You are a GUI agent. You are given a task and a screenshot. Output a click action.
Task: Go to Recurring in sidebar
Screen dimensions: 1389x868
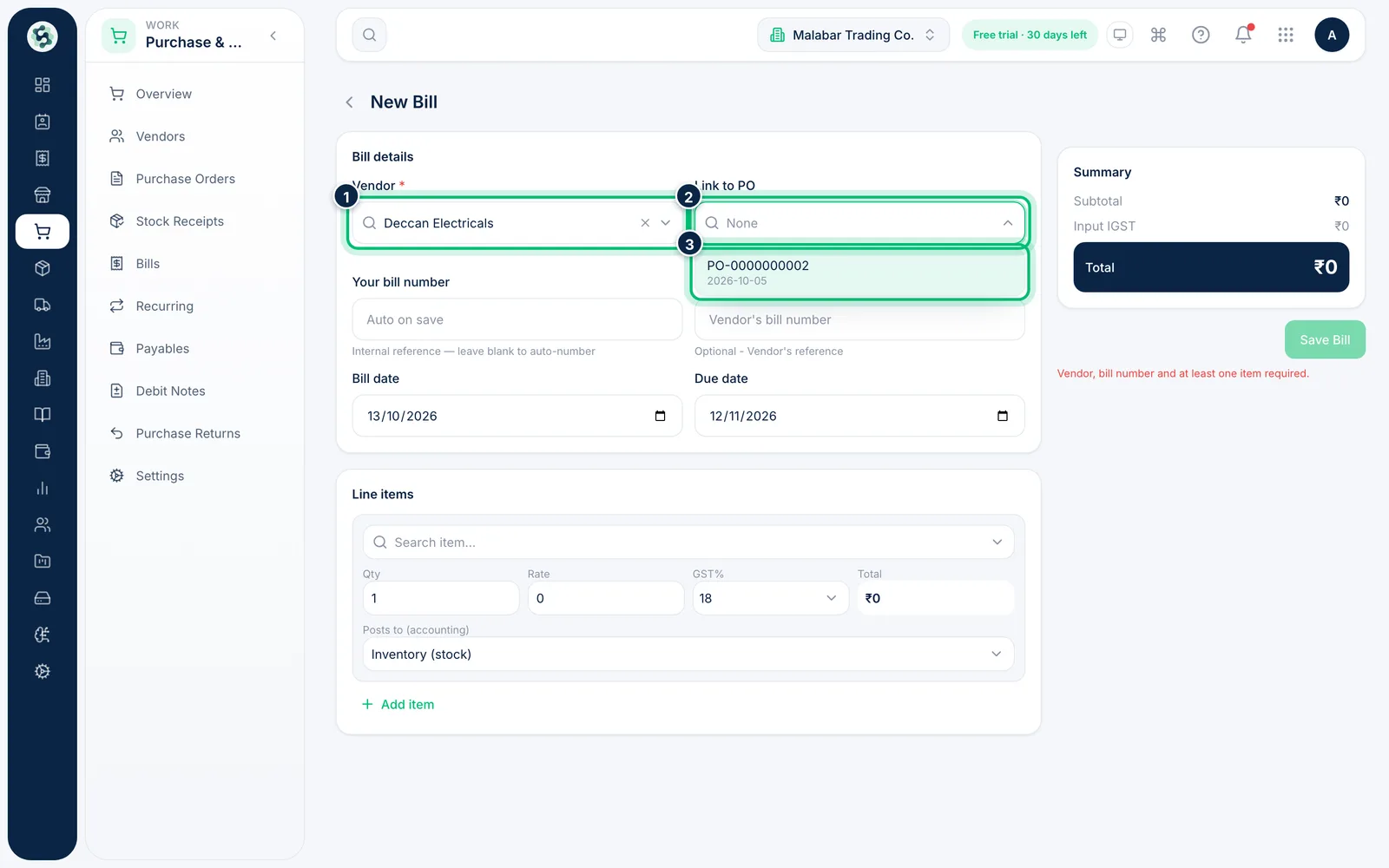[164, 306]
